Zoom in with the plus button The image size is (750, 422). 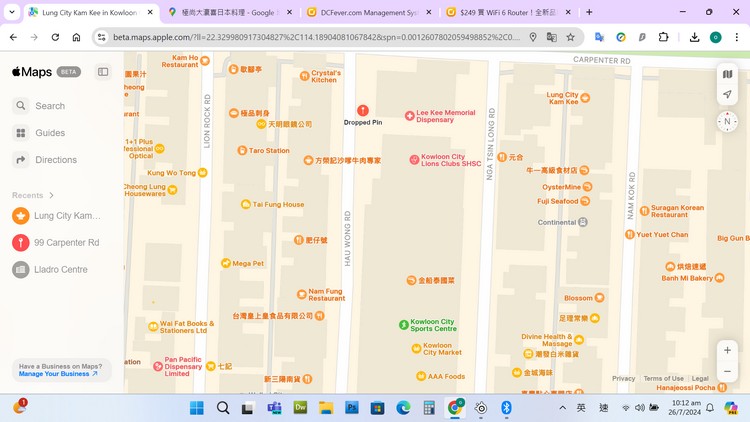click(x=728, y=350)
